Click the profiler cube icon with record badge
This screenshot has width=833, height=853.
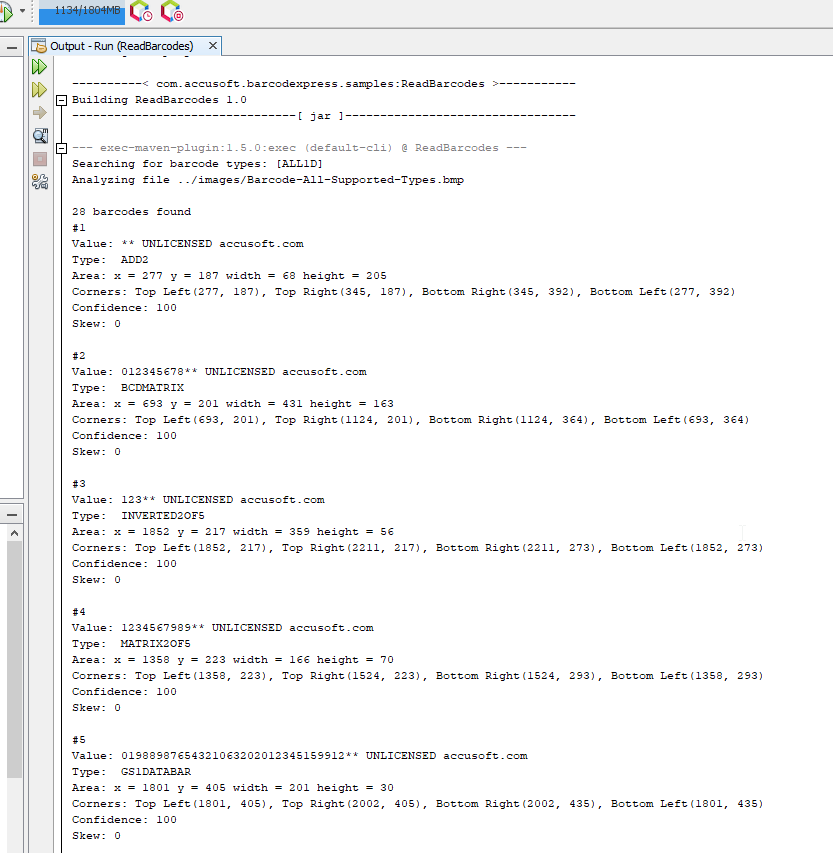coord(172,13)
